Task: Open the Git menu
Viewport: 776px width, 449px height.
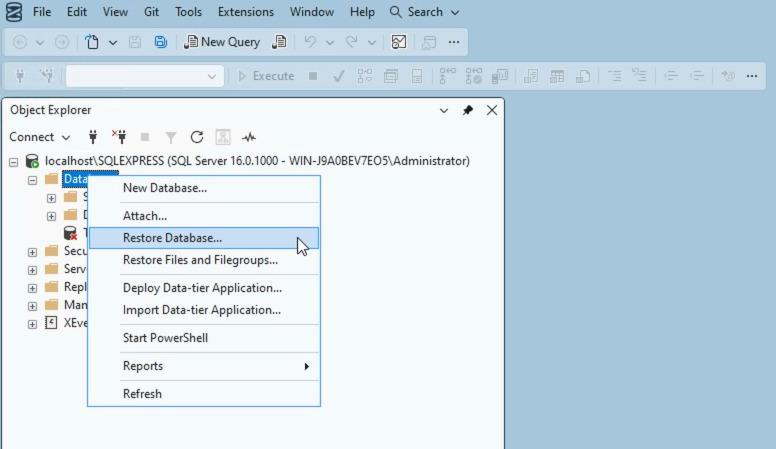Action: [151, 12]
